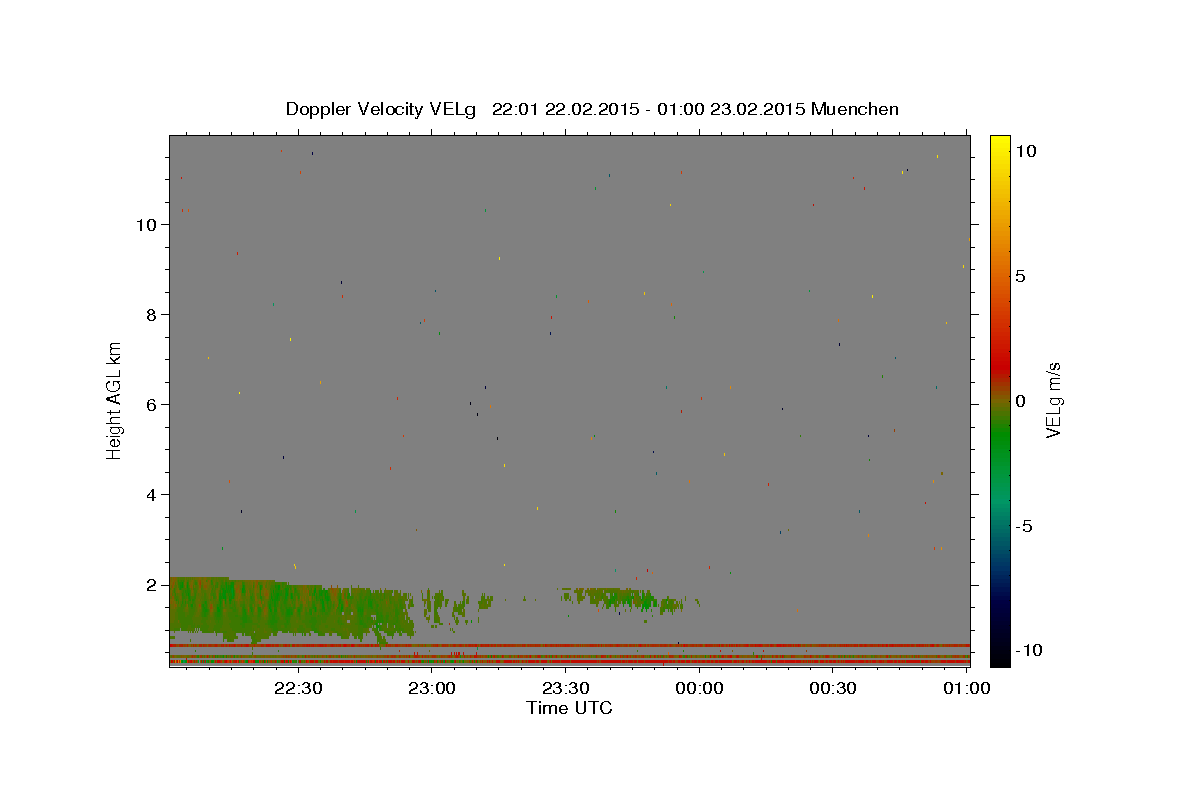Click the colorbar value 10 at top
This screenshot has width=1200, height=800.
click(1025, 150)
